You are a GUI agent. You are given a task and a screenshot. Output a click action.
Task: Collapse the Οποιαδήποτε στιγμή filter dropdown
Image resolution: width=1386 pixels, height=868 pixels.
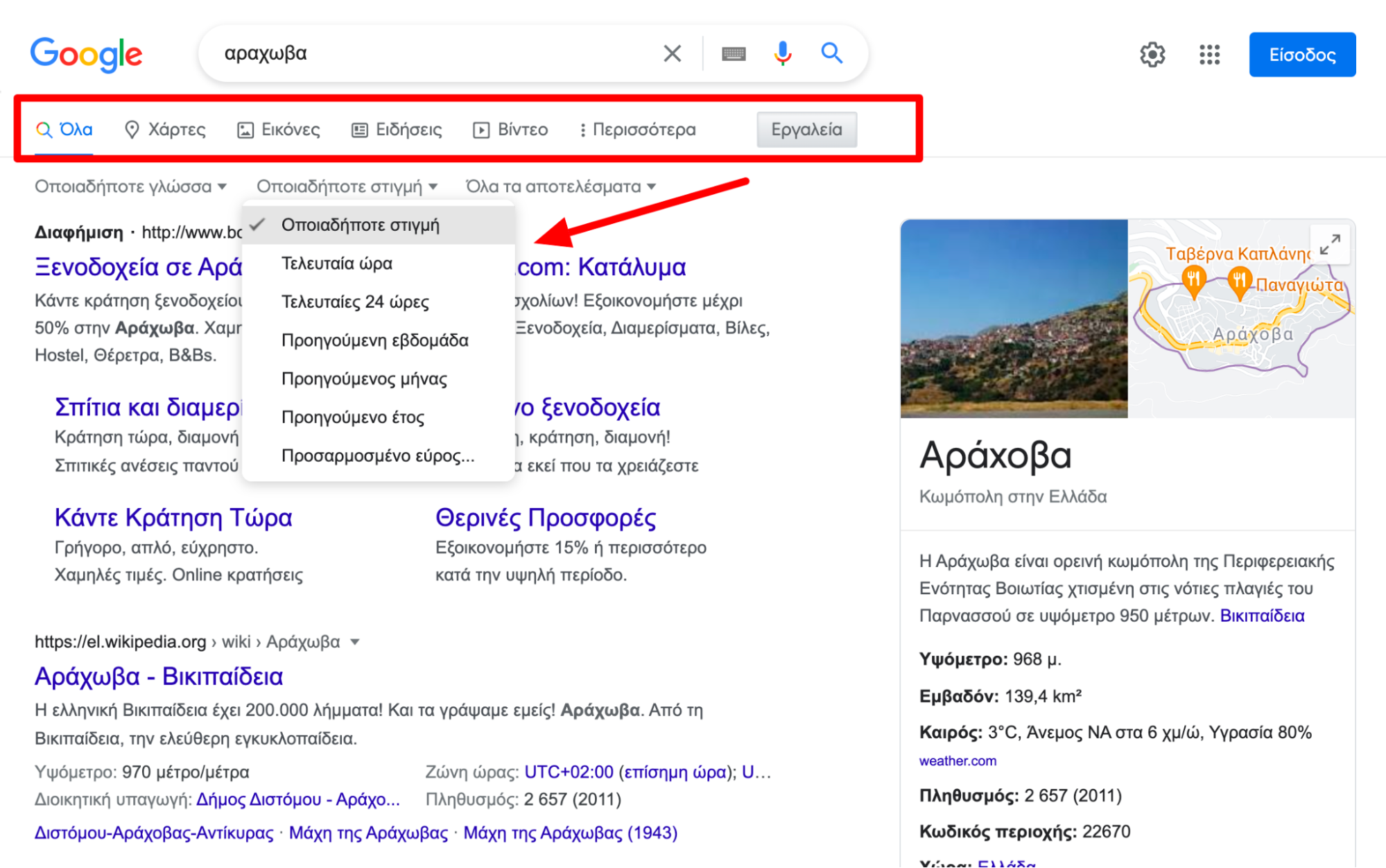[x=347, y=186]
